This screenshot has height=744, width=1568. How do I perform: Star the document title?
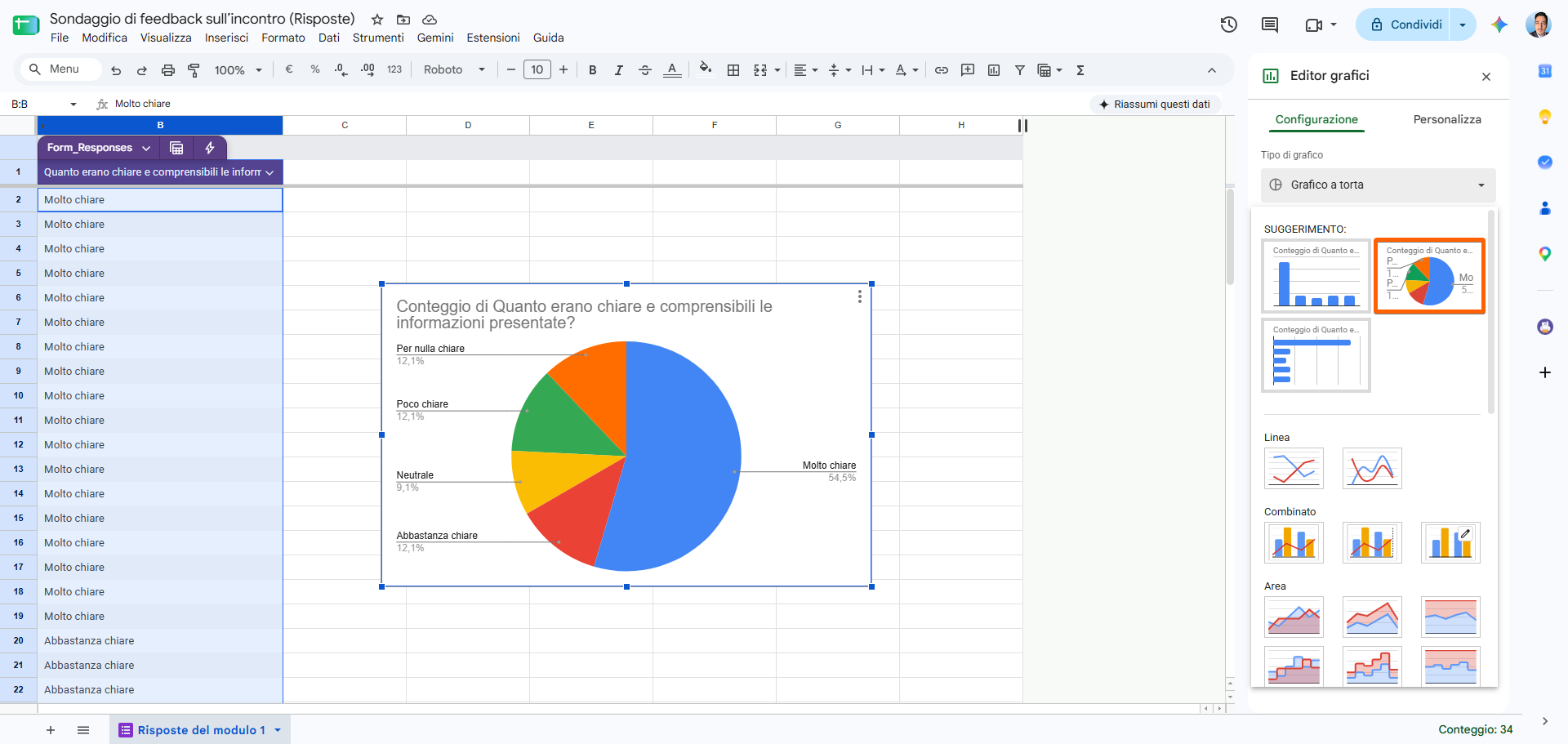coord(377,20)
